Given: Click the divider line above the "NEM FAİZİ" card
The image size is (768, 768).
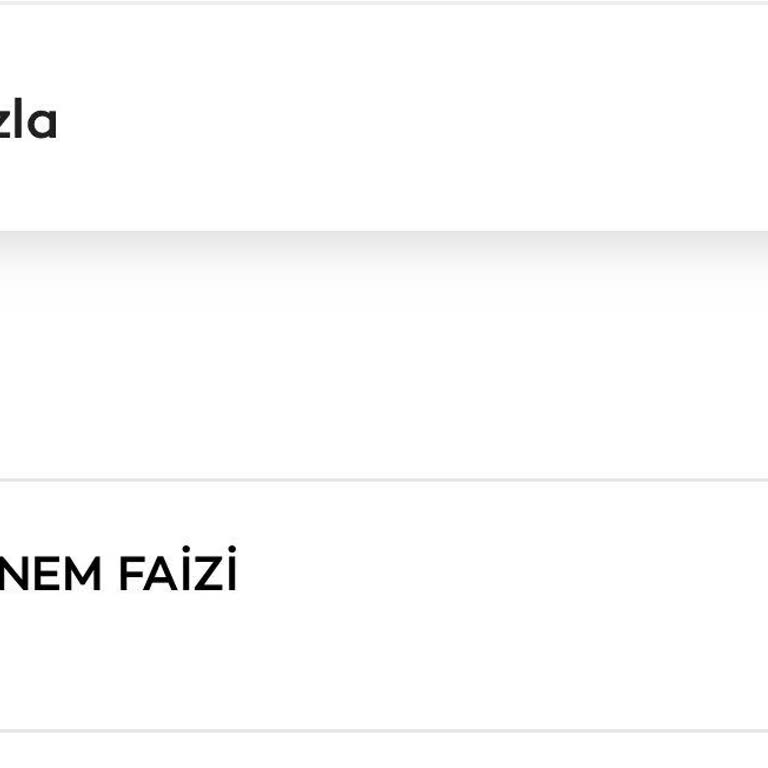Looking at the screenshot, I should (x=384, y=480).
